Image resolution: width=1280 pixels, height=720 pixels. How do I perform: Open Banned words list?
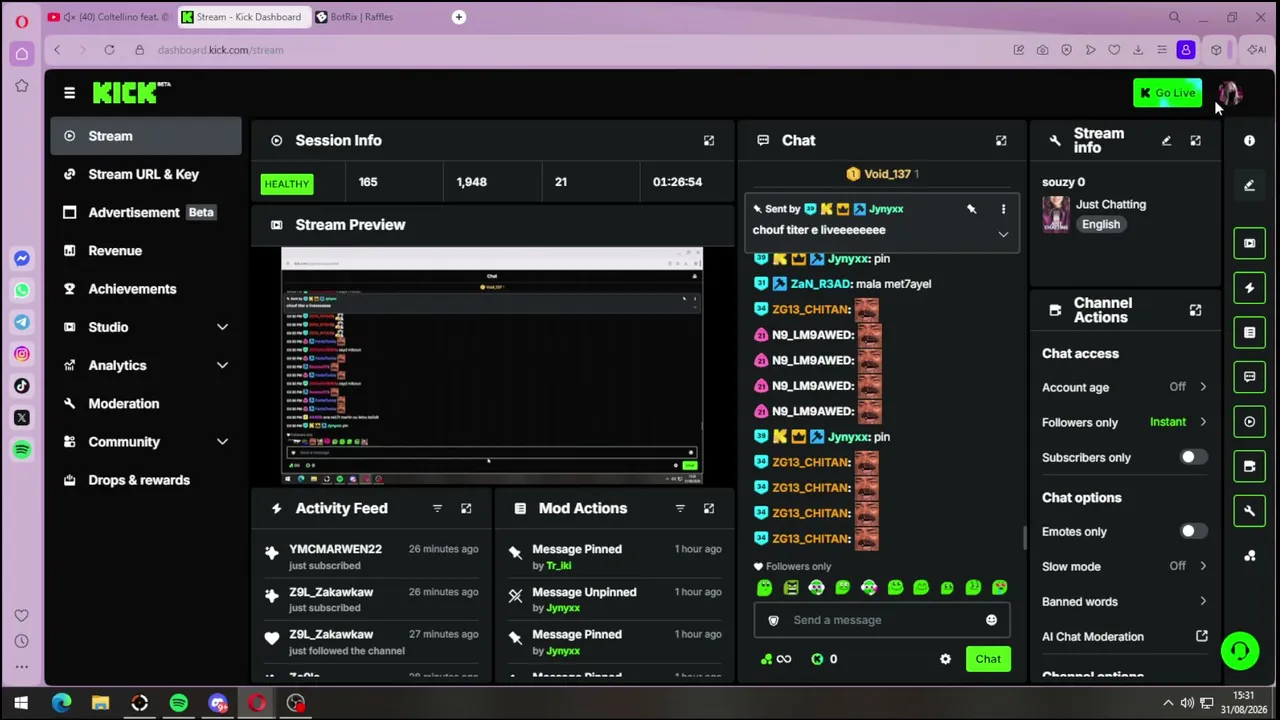click(1125, 601)
